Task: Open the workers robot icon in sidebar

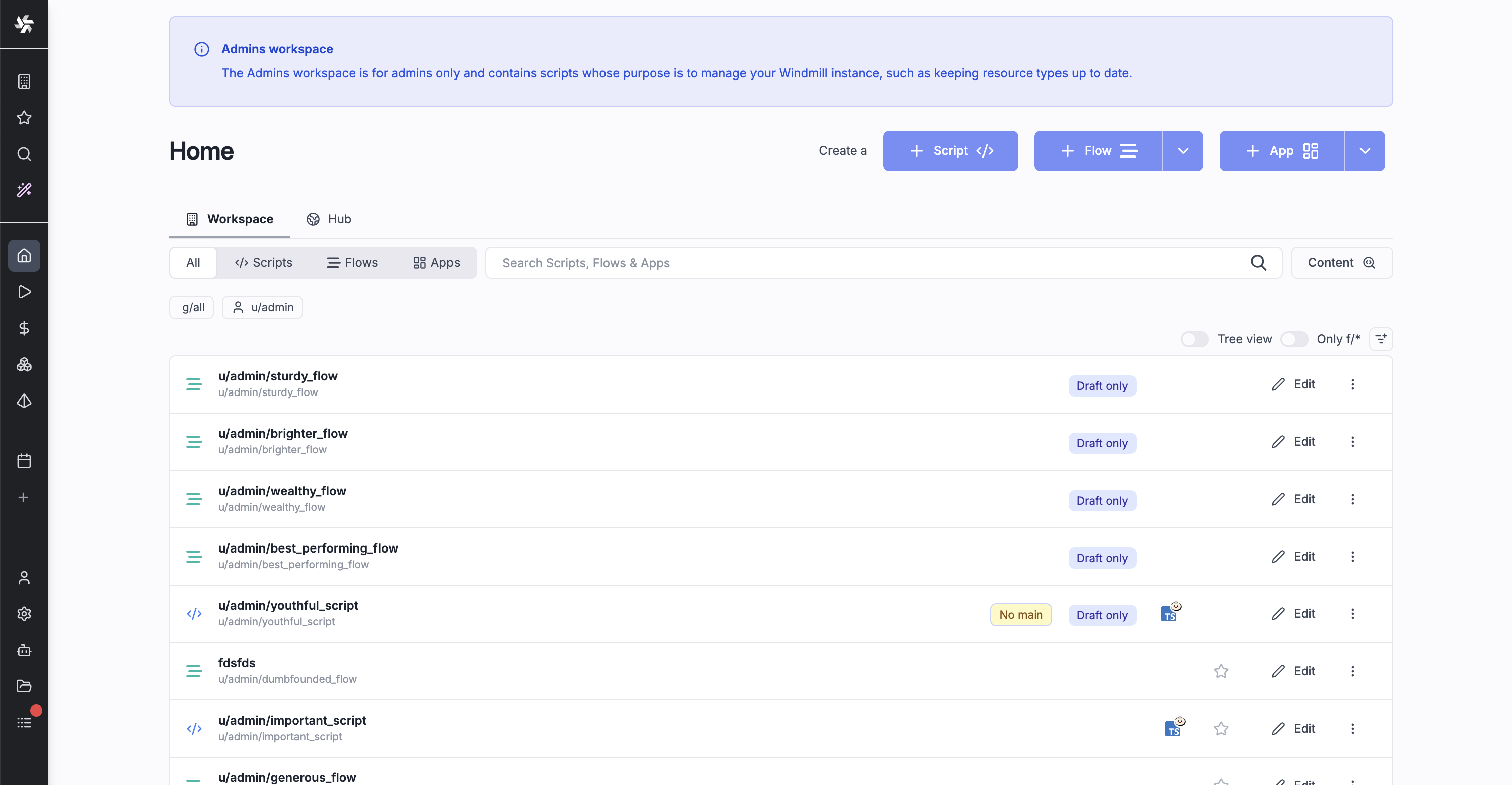Action: (24, 650)
